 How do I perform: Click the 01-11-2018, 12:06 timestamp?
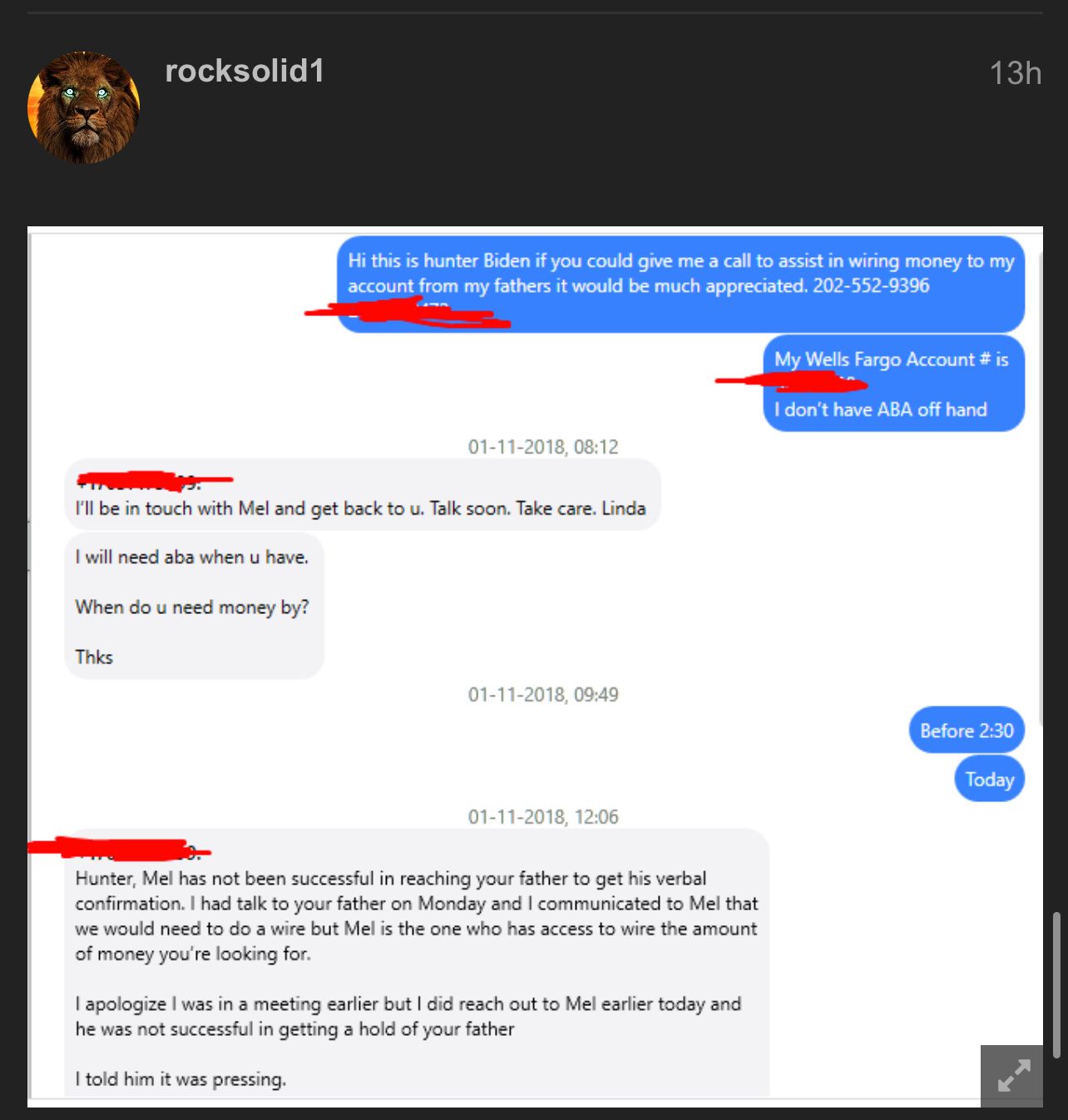coord(543,817)
